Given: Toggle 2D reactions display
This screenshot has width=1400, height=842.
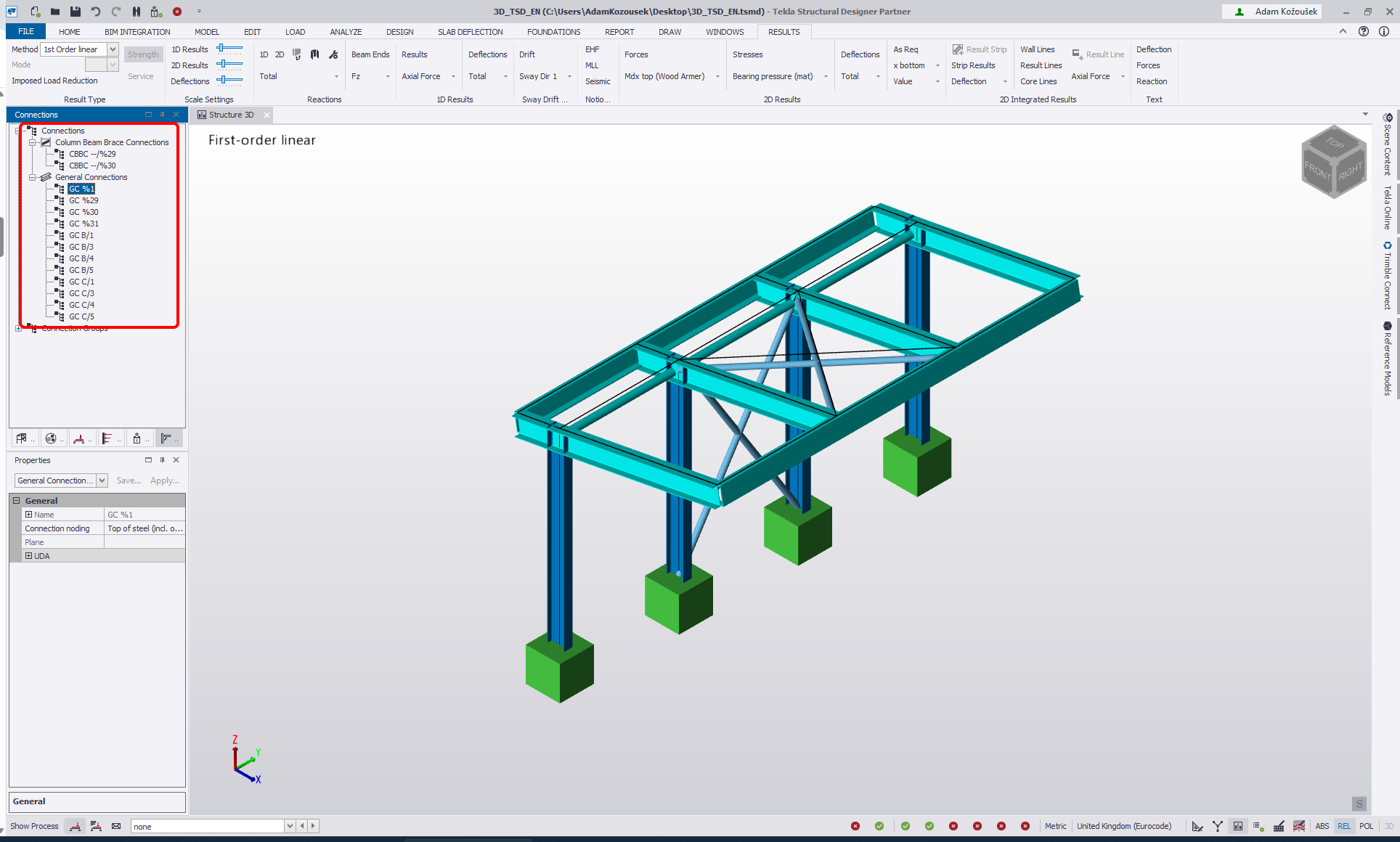Looking at the screenshot, I should click(280, 54).
